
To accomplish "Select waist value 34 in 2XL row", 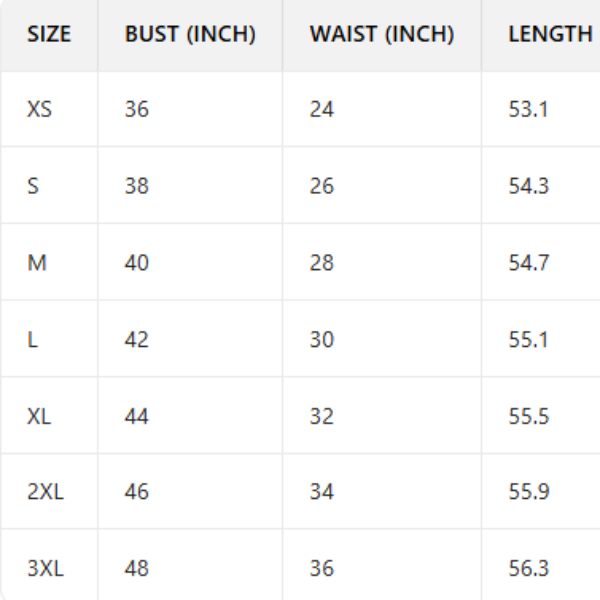I will tap(322, 492).
